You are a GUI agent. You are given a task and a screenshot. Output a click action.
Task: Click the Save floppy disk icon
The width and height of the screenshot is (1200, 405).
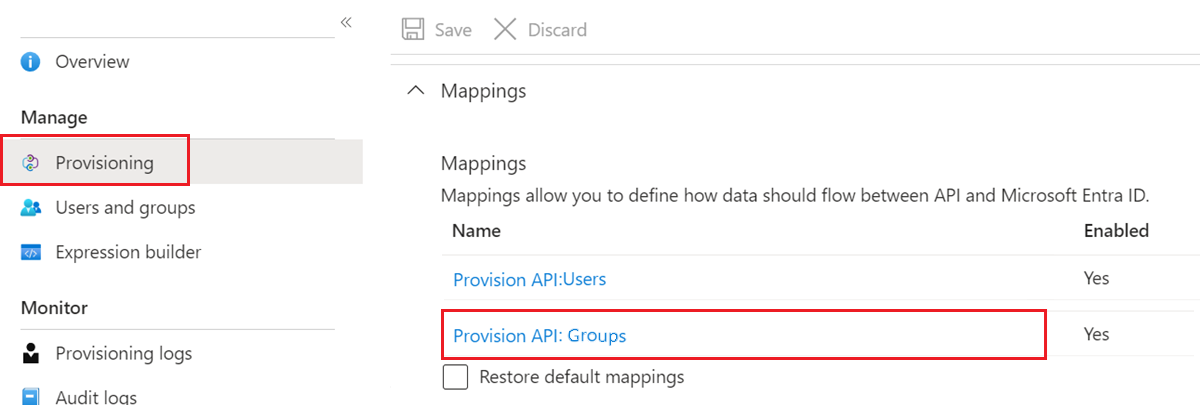pyautogui.click(x=412, y=30)
